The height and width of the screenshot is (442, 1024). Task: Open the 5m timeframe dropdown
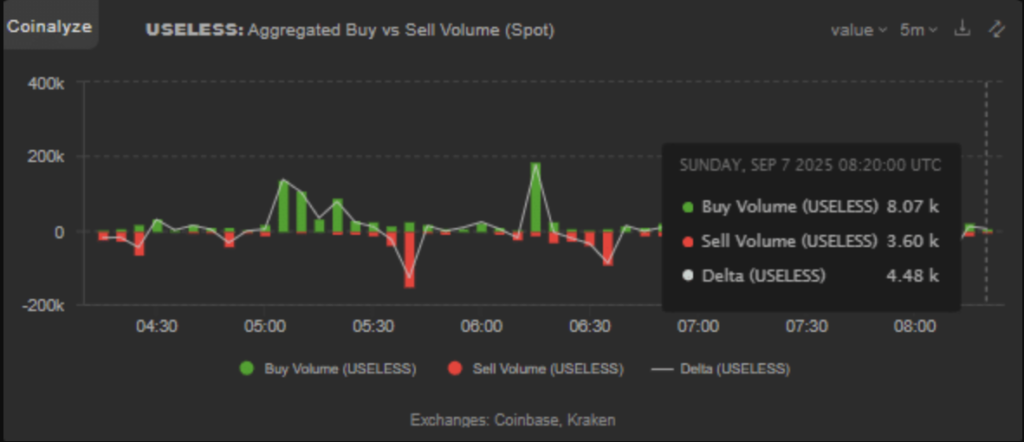918,30
